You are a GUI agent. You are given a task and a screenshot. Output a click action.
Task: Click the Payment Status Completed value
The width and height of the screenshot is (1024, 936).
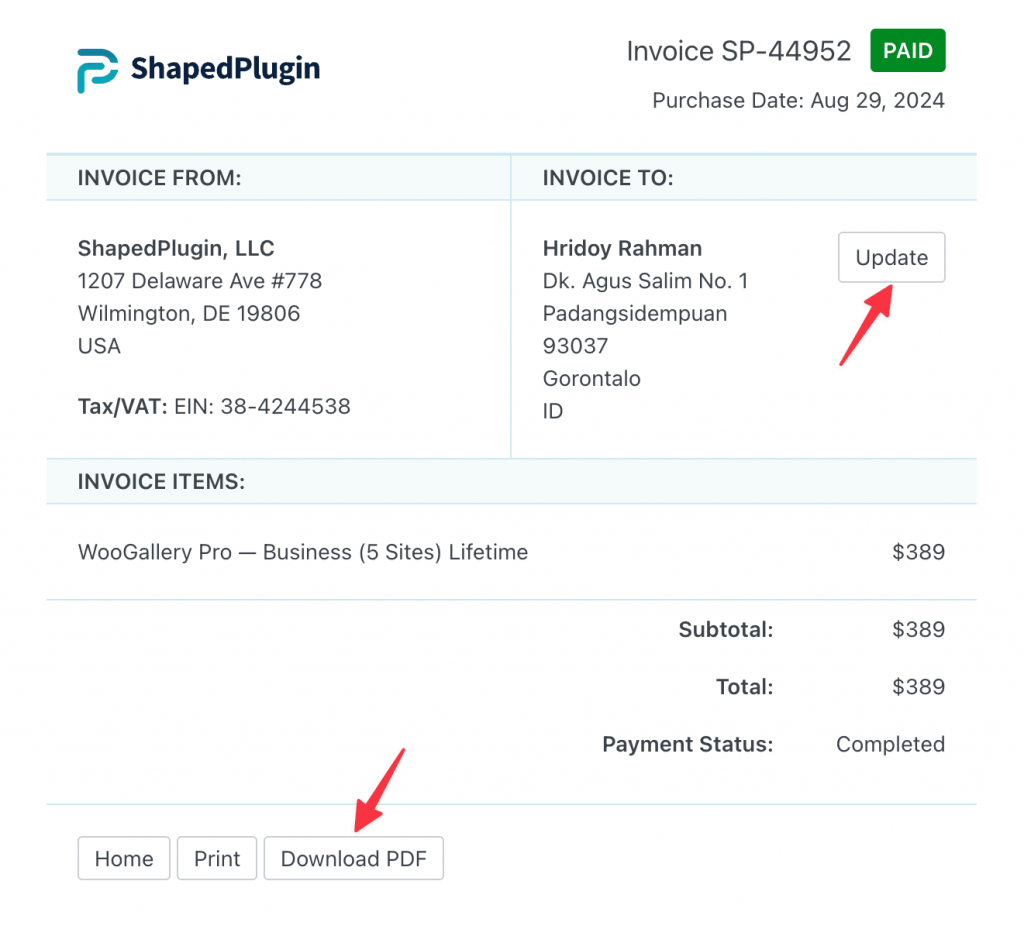(890, 744)
